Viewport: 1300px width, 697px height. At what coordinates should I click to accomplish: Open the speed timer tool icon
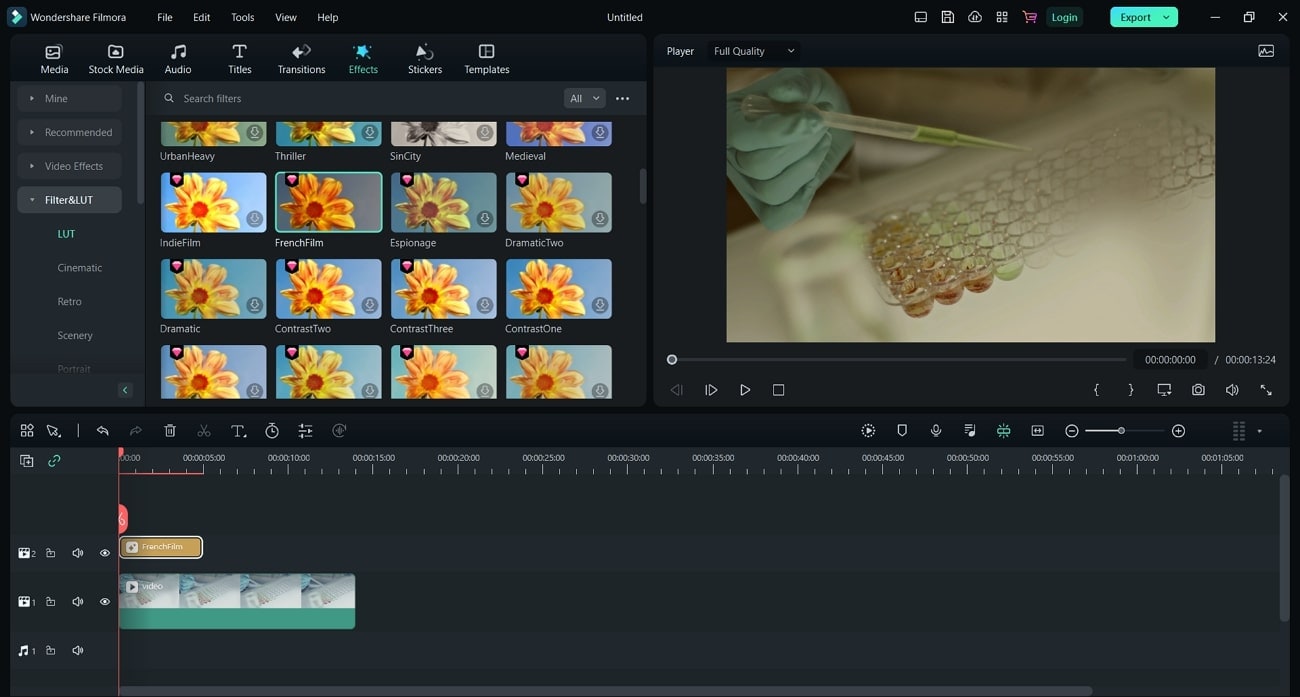pos(272,431)
